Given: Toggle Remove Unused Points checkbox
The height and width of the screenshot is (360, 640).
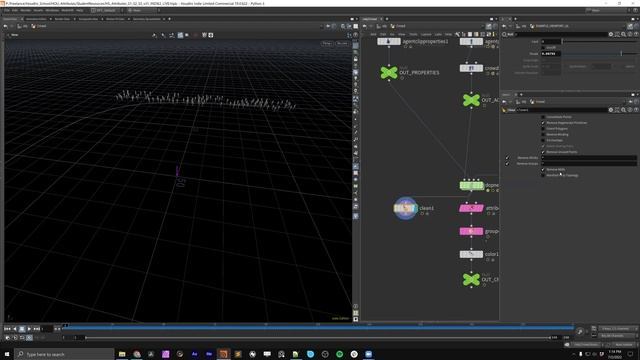Looking at the screenshot, I should [x=543, y=152].
